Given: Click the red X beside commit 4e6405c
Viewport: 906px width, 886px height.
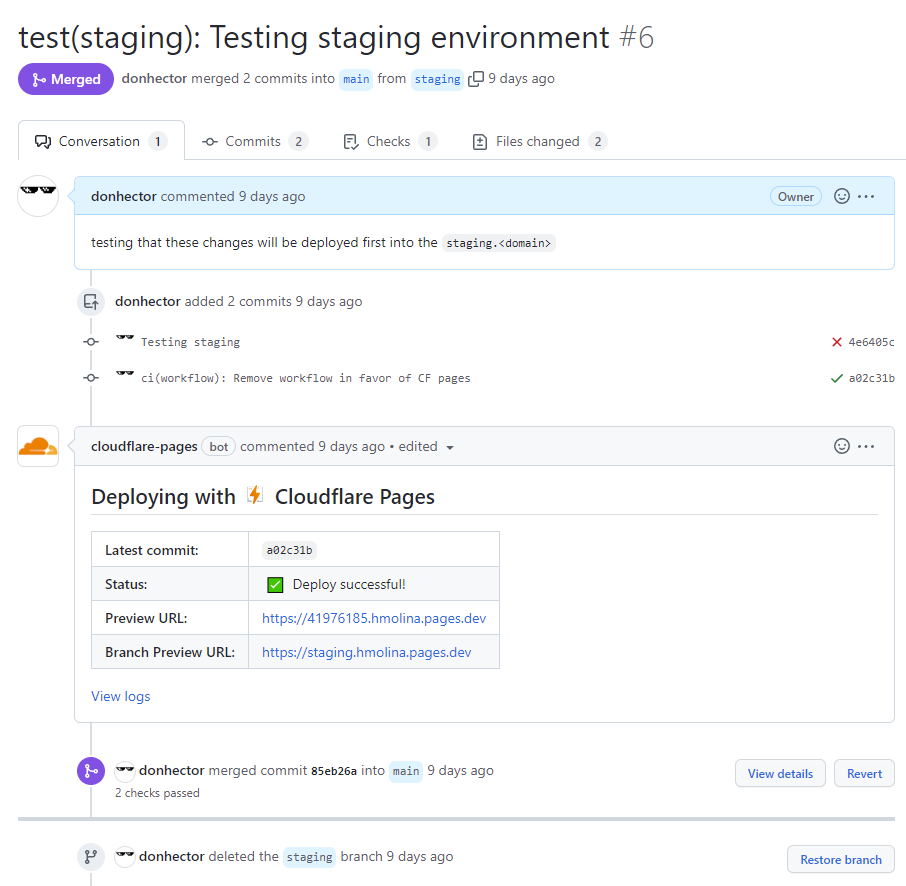Looking at the screenshot, I should tap(836, 341).
